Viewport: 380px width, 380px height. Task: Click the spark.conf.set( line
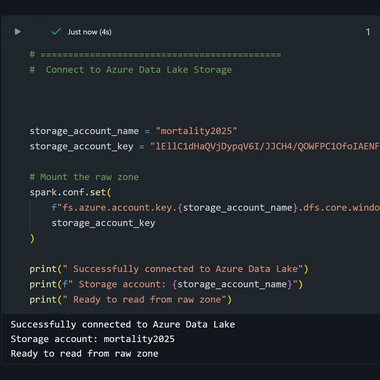pyautogui.click(x=70, y=192)
